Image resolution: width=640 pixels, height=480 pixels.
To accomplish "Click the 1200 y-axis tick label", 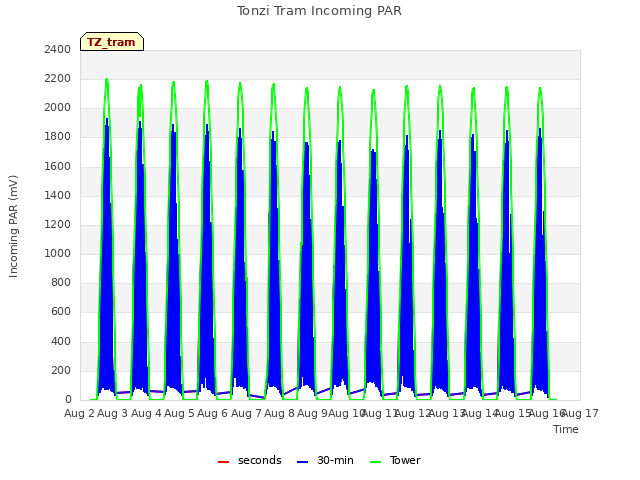I will (x=58, y=224).
